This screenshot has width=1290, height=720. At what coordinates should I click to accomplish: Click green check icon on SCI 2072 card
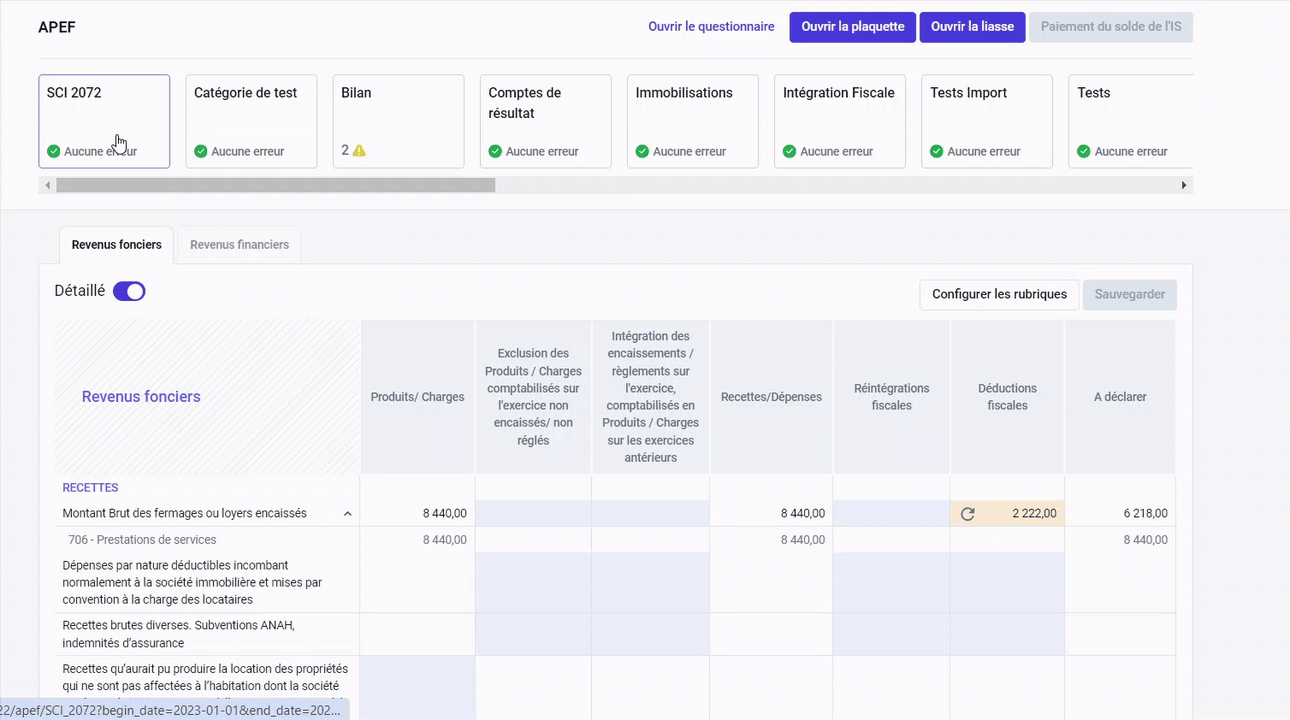pyautogui.click(x=54, y=152)
